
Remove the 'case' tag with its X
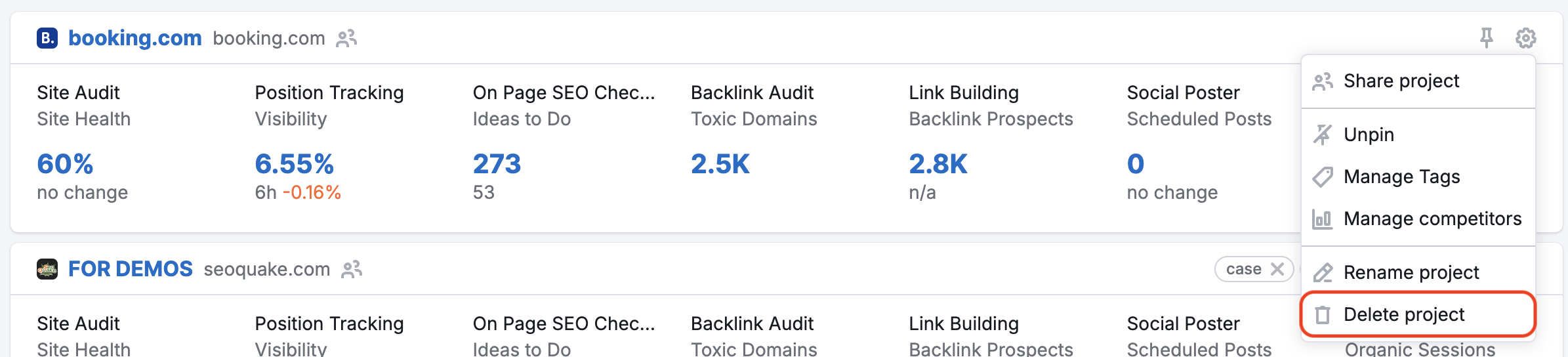[1277, 269]
